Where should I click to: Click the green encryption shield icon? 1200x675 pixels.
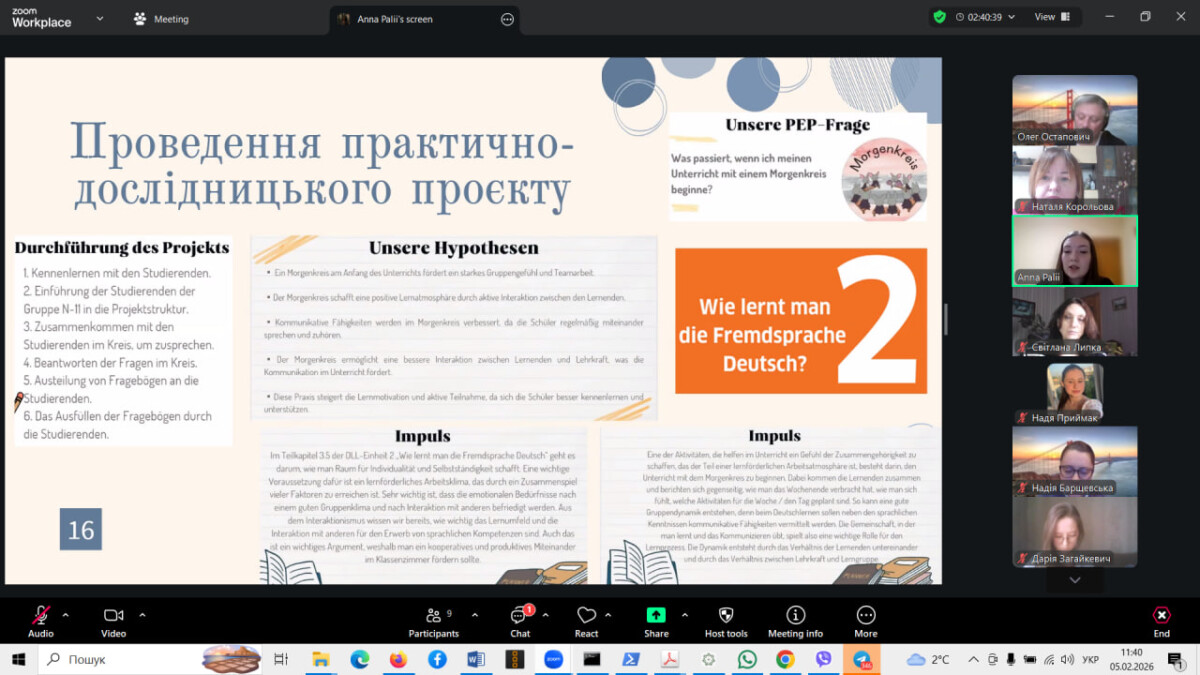pyautogui.click(x=939, y=17)
